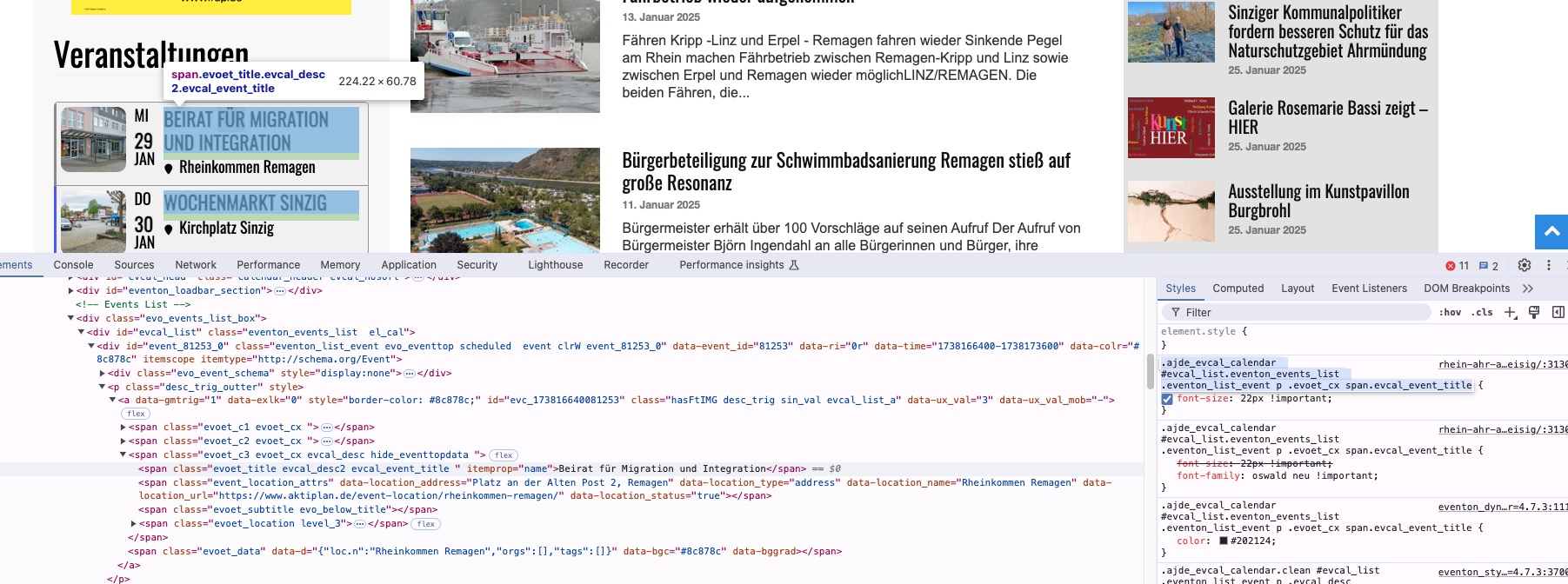Open the Event Listeners tab

1369,289
